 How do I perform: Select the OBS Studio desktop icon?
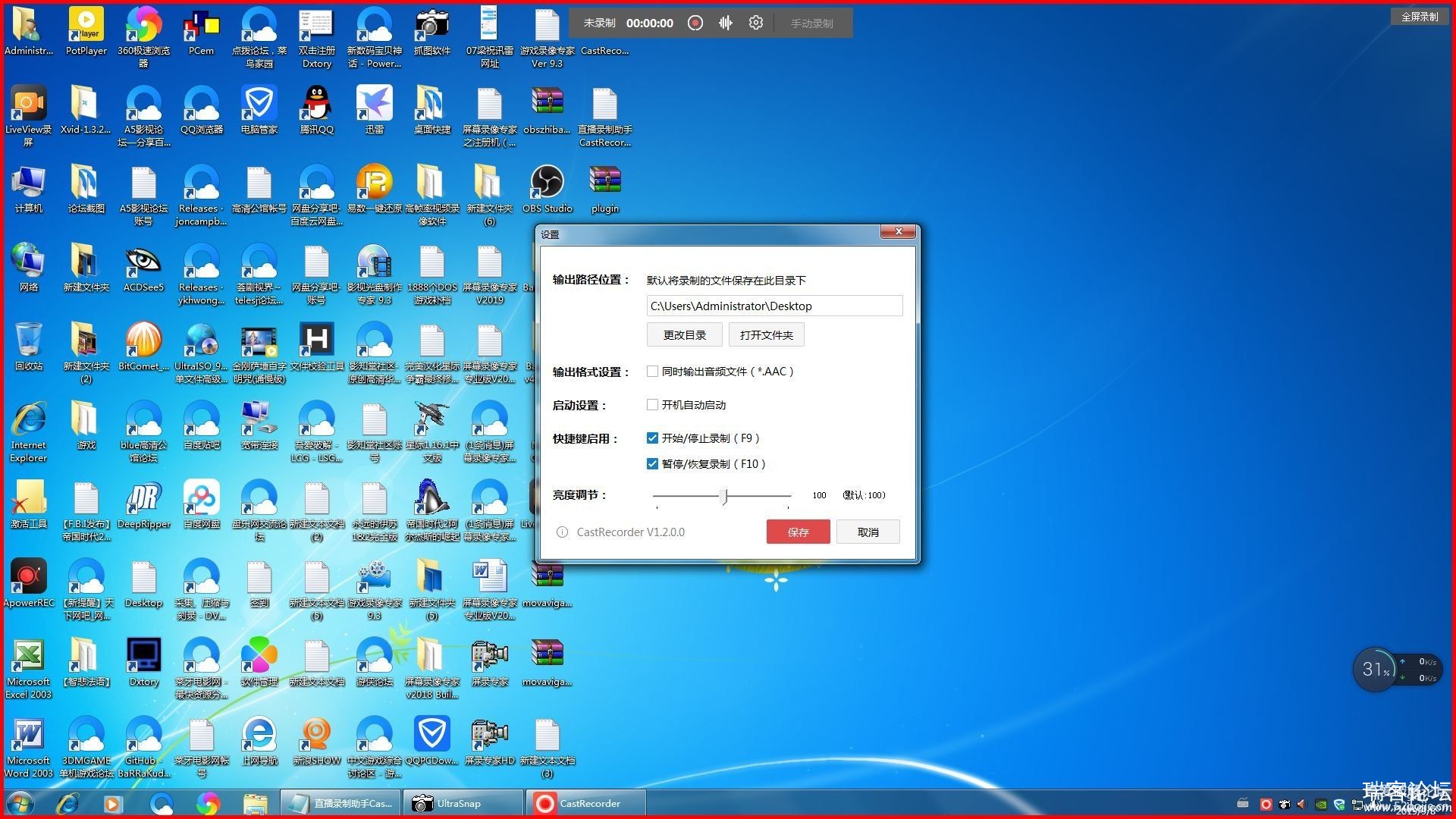(548, 190)
